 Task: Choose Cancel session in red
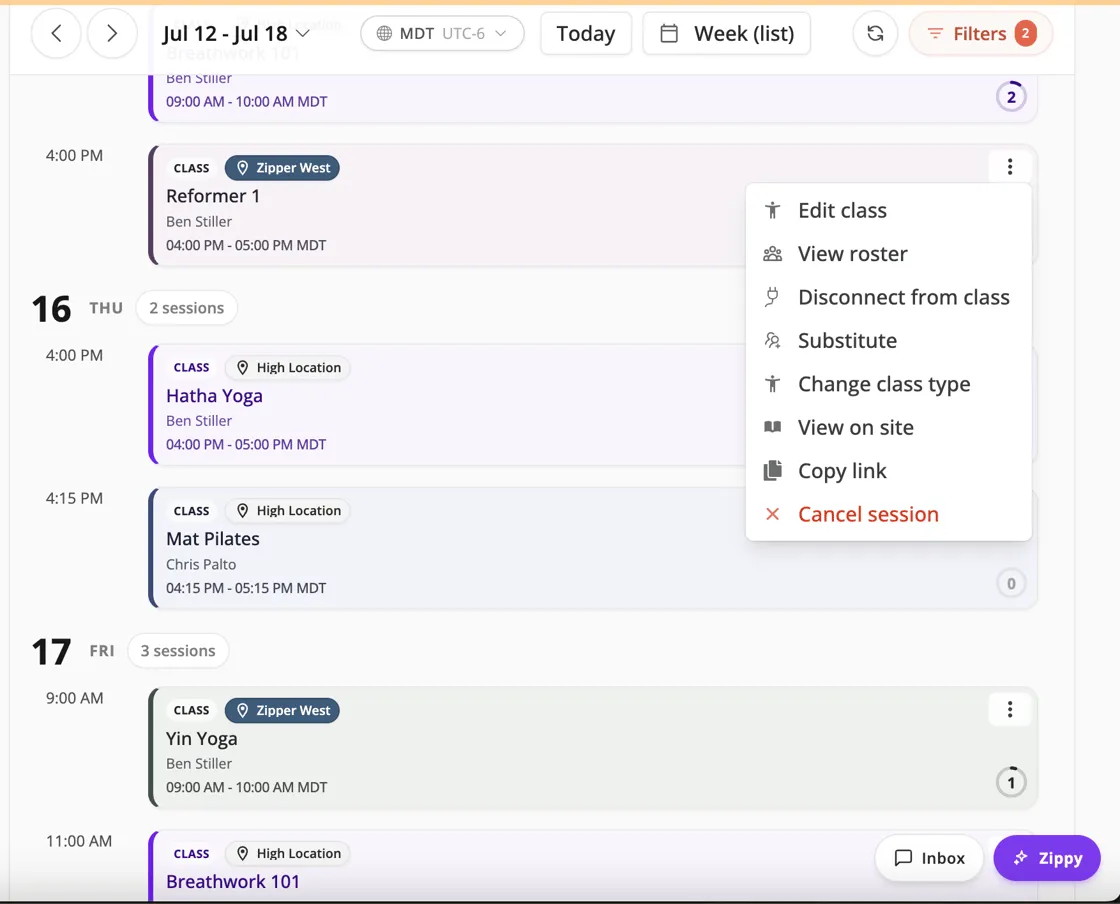(888, 514)
